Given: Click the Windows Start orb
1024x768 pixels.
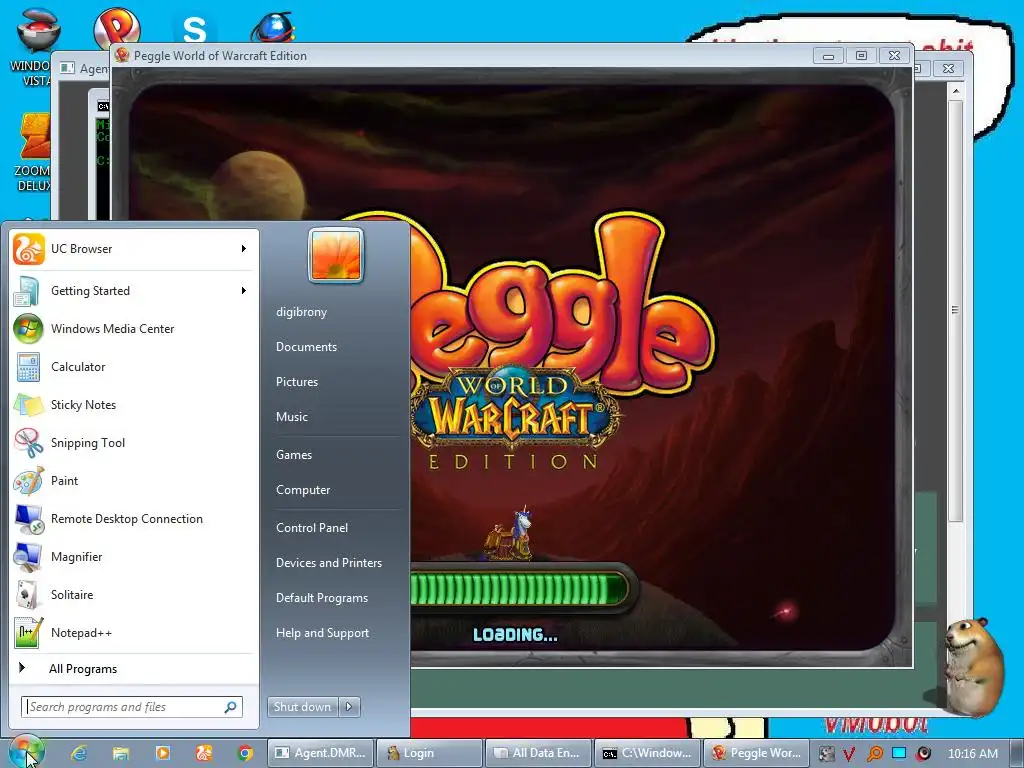Looking at the screenshot, I should click(x=26, y=752).
